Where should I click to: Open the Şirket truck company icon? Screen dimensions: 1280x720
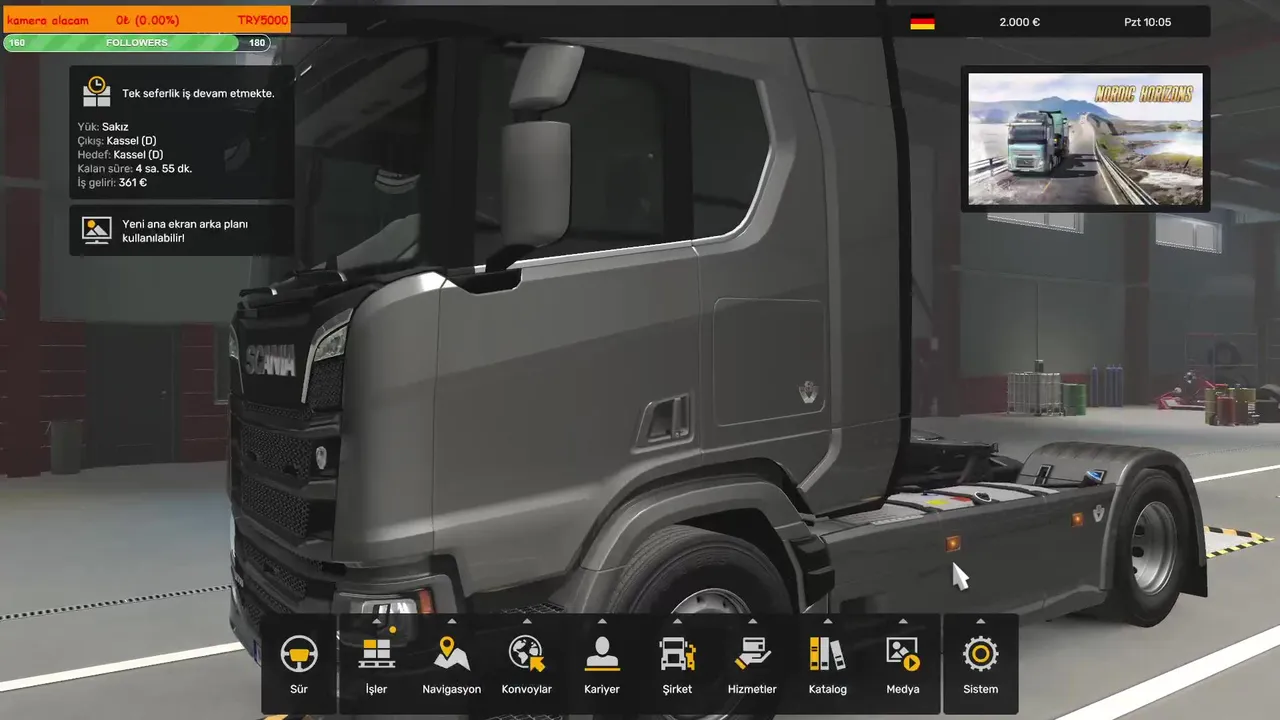[x=677, y=653]
